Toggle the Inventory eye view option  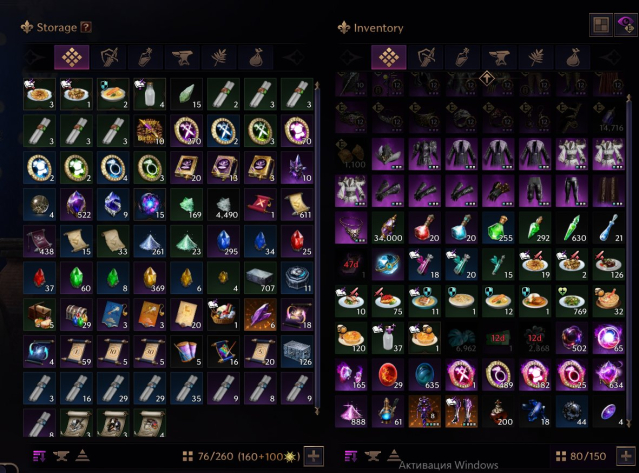tap(626, 25)
